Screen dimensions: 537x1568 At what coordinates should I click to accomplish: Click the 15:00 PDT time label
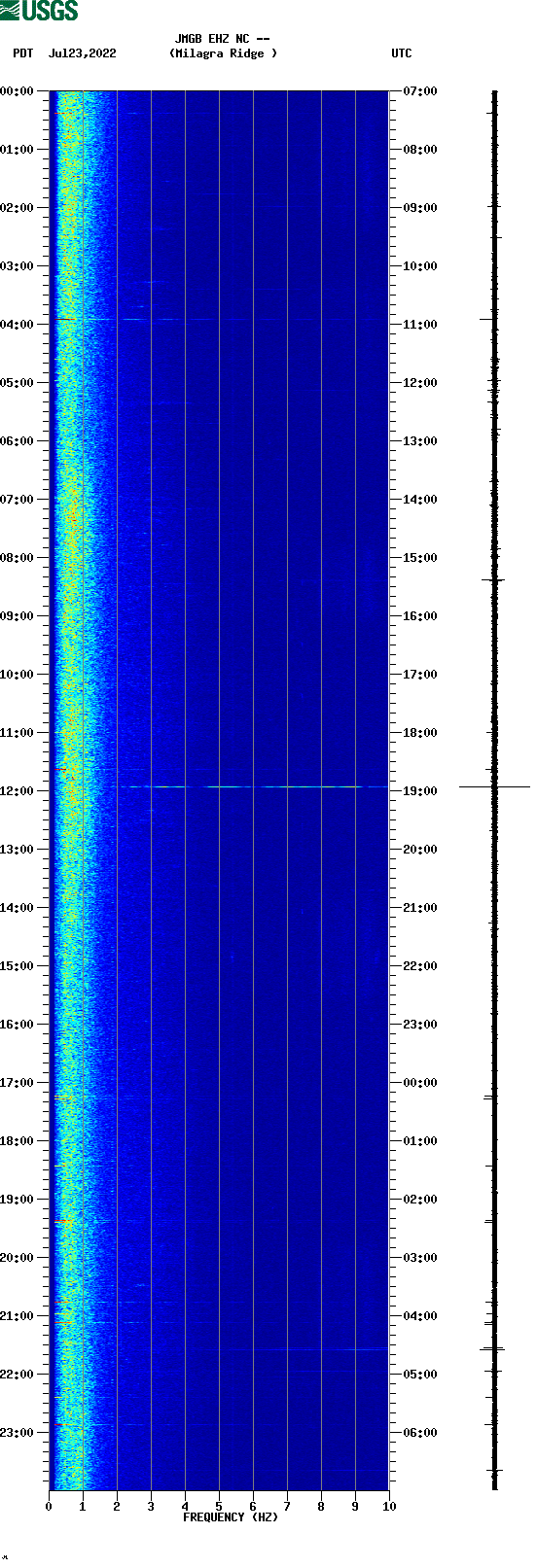tap(18, 966)
